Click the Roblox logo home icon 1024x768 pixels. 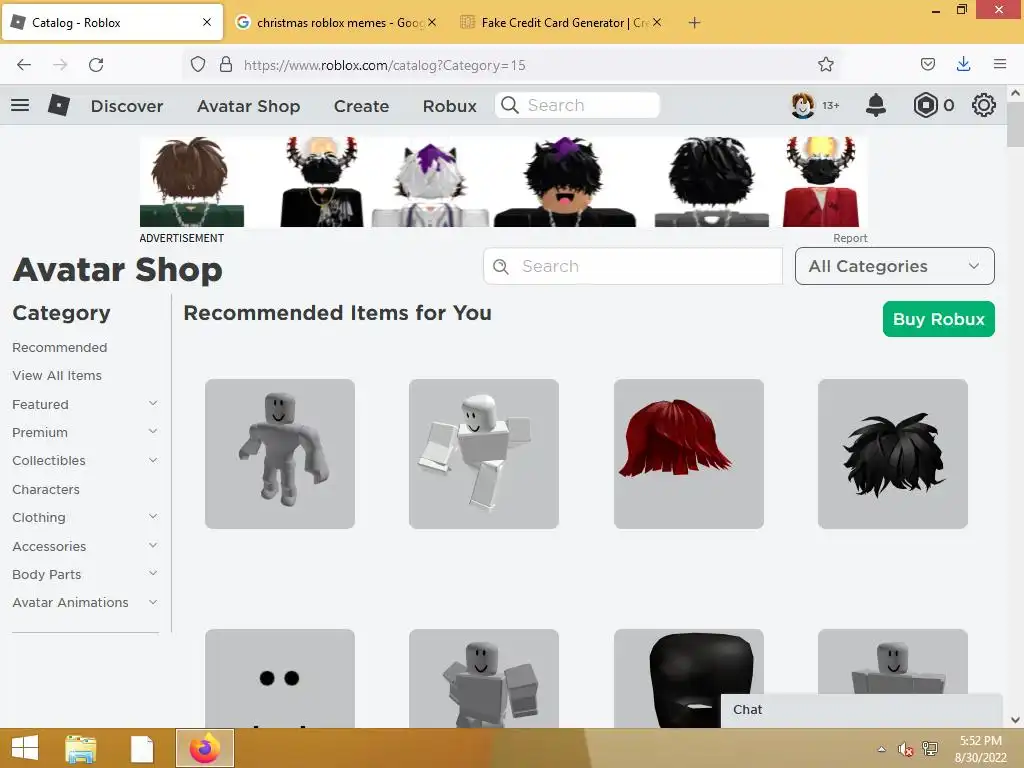[x=59, y=105]
